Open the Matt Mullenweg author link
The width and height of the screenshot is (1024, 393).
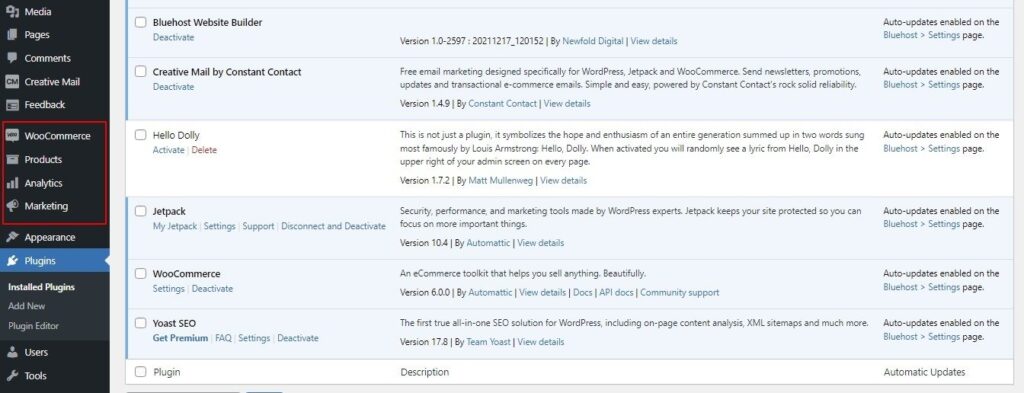(501, 181)
